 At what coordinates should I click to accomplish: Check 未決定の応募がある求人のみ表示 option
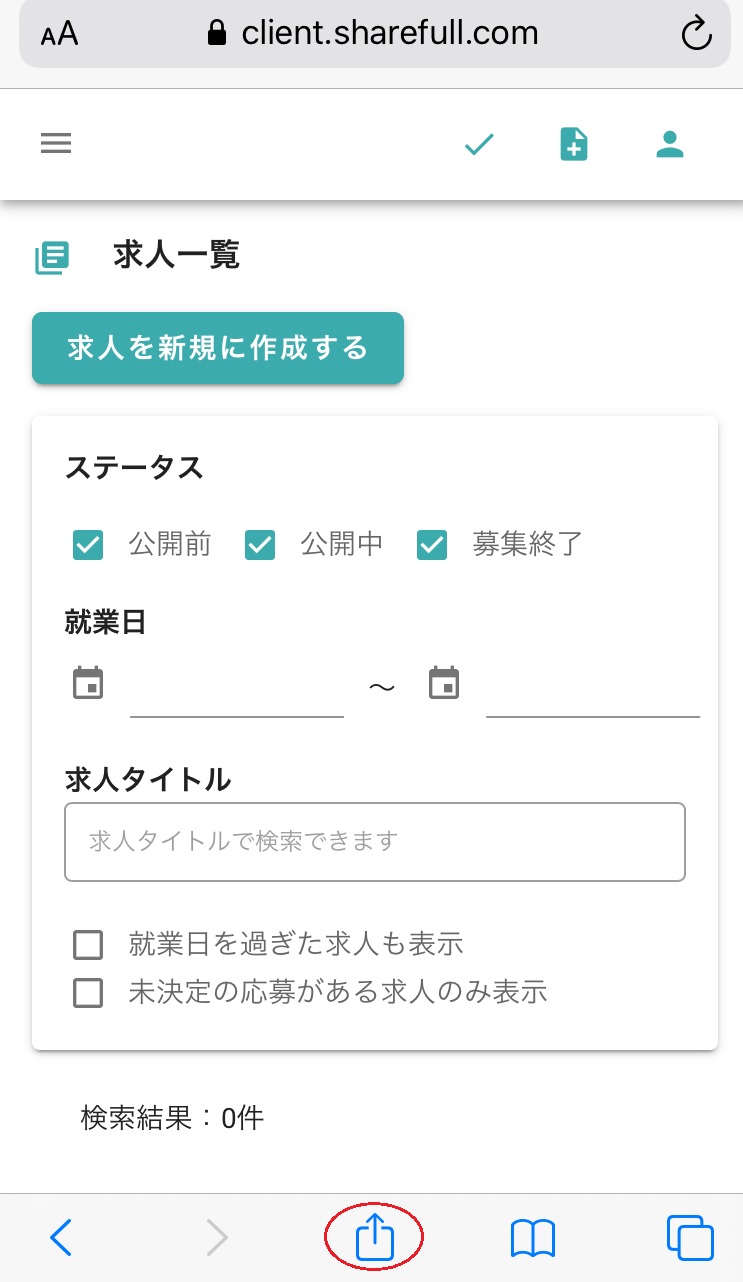tap(88, 993)
